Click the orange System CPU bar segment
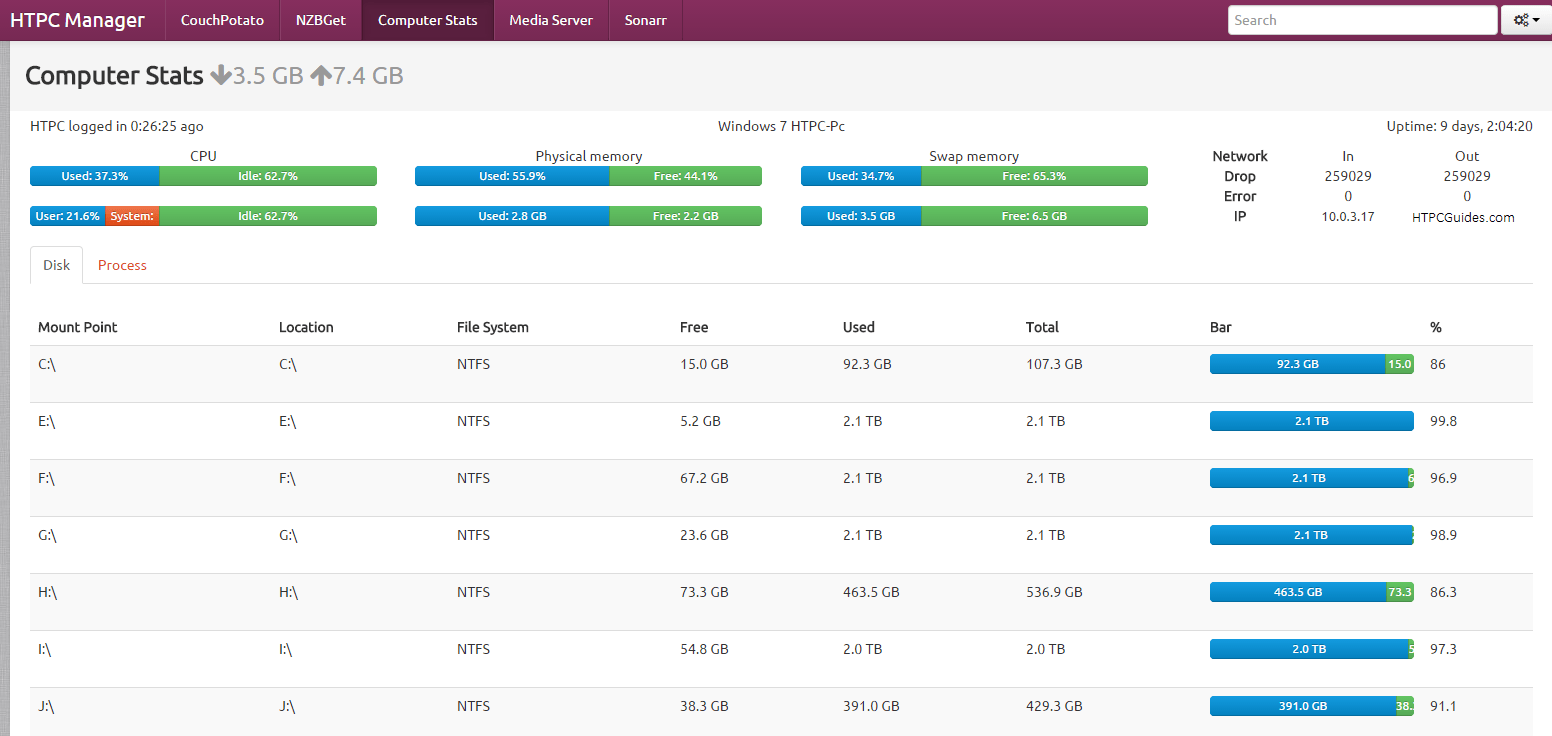This screenshot has width=1552, height=736. tap(132, 216)
